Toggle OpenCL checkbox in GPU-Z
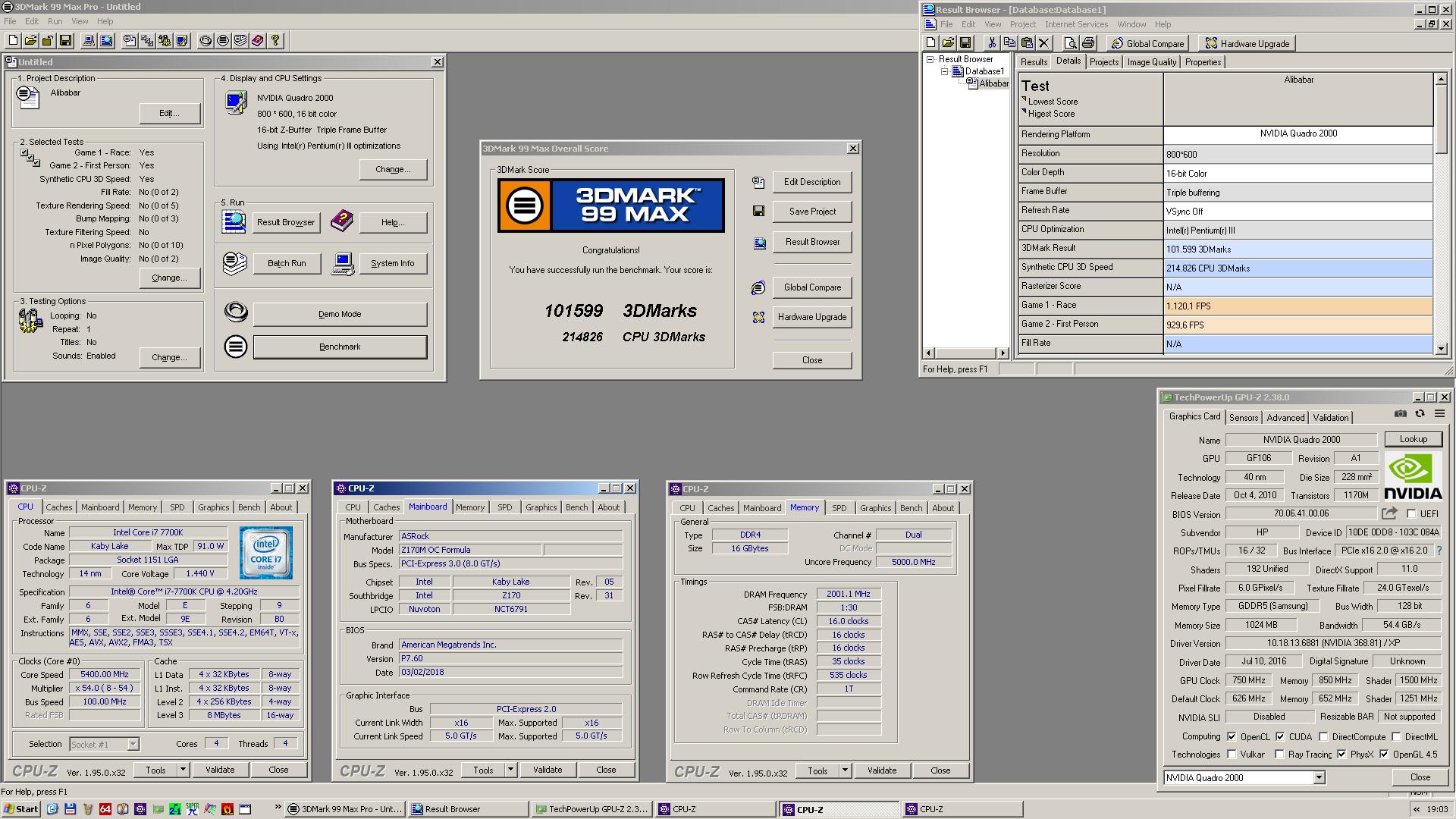The width and height of the screenshot is (1456, 819). (1232, 737)
